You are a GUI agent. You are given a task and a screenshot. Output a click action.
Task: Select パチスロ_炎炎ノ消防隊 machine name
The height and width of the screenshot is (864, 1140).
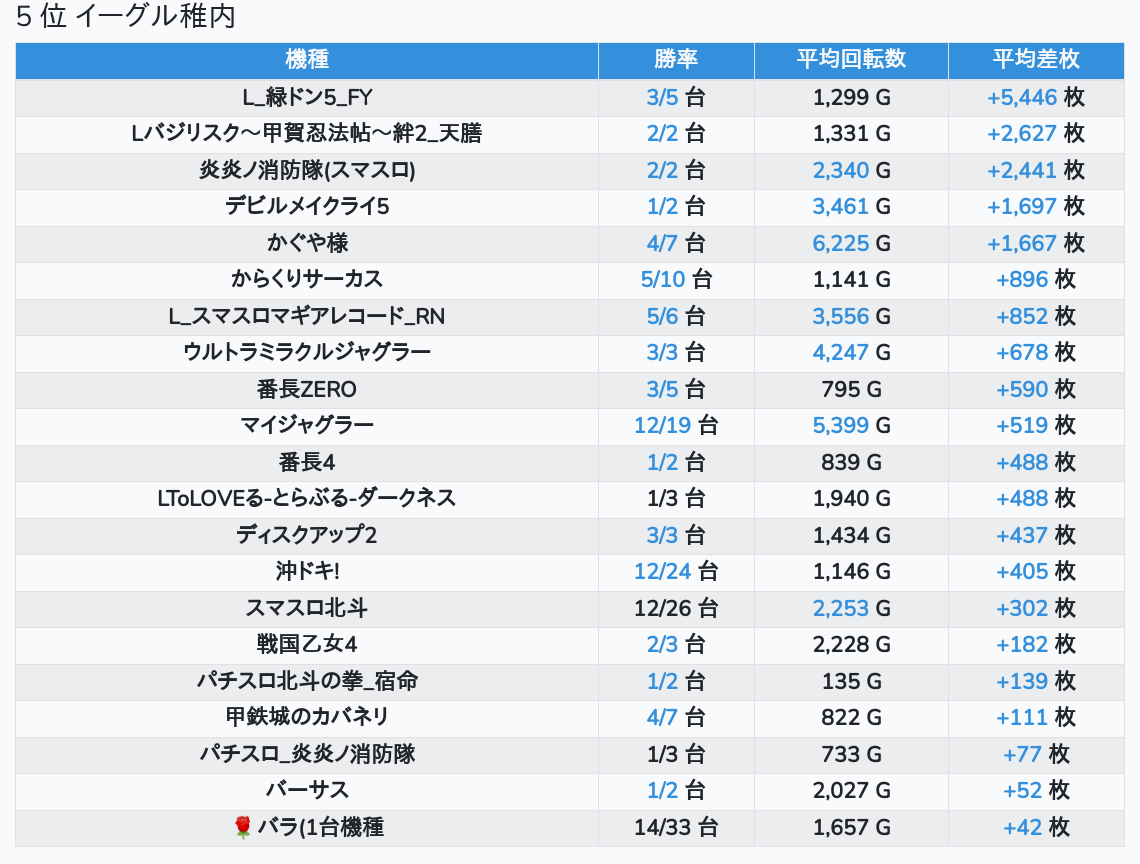point(307,754)
